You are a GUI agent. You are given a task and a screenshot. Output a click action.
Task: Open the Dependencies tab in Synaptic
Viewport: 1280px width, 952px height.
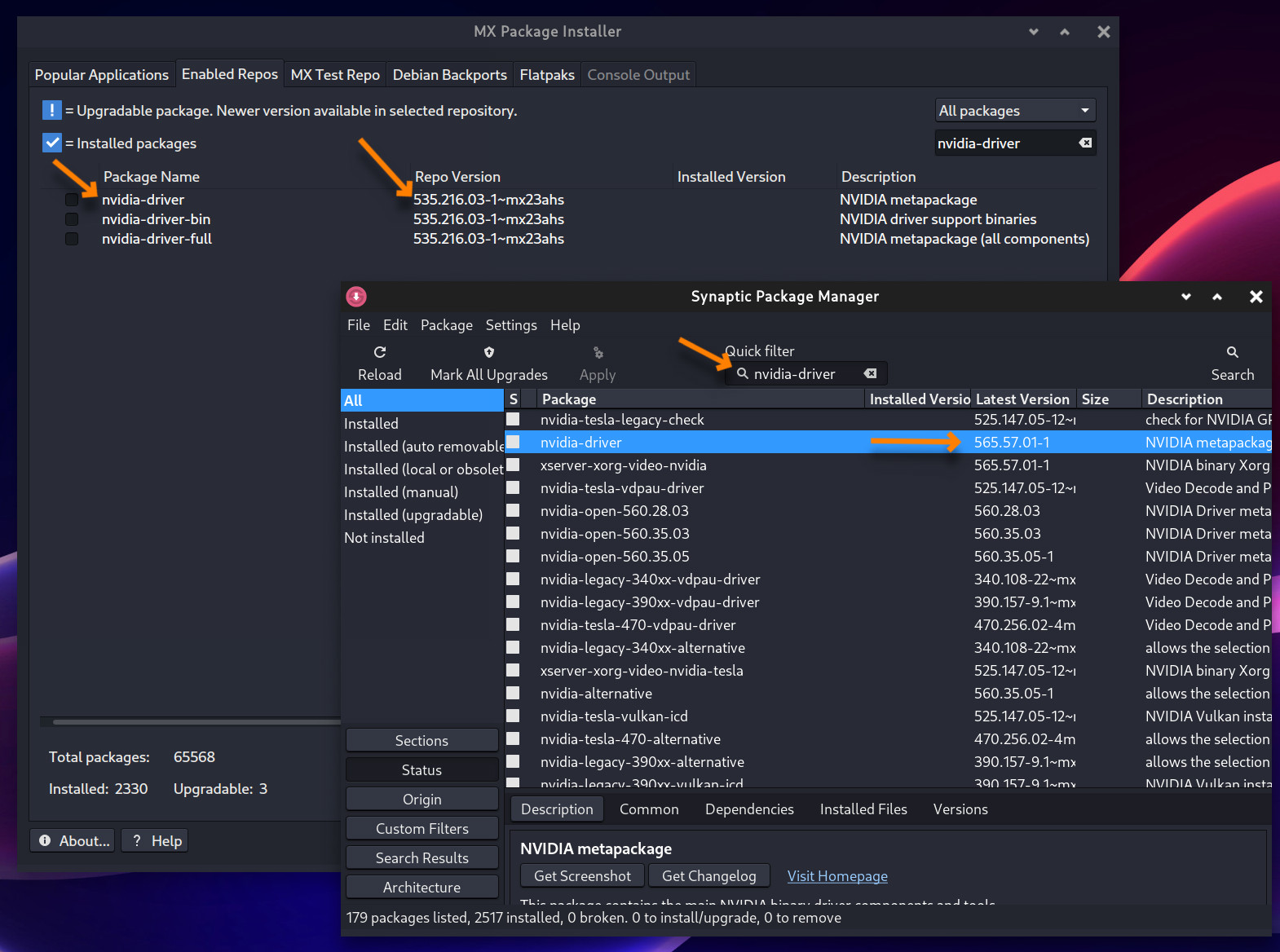(x=749, y=809)
